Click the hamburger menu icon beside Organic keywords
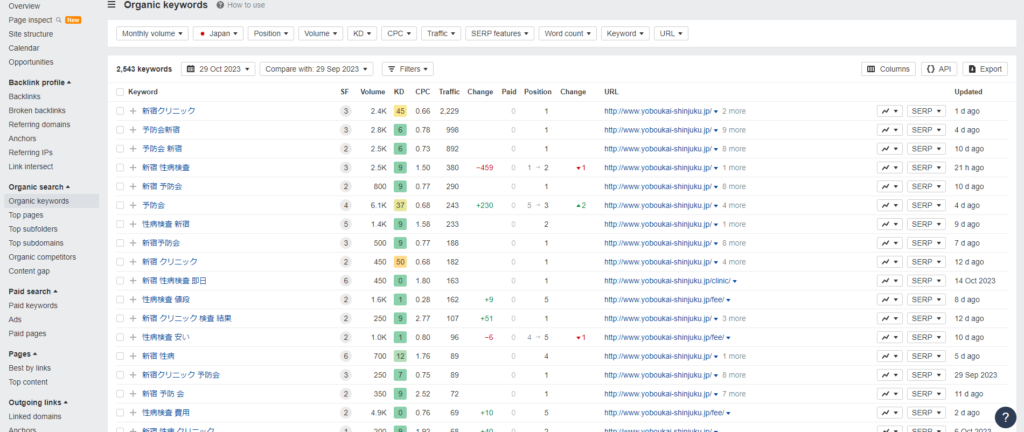Screen dimensions: 1024x432 click(x=110, y=5)
